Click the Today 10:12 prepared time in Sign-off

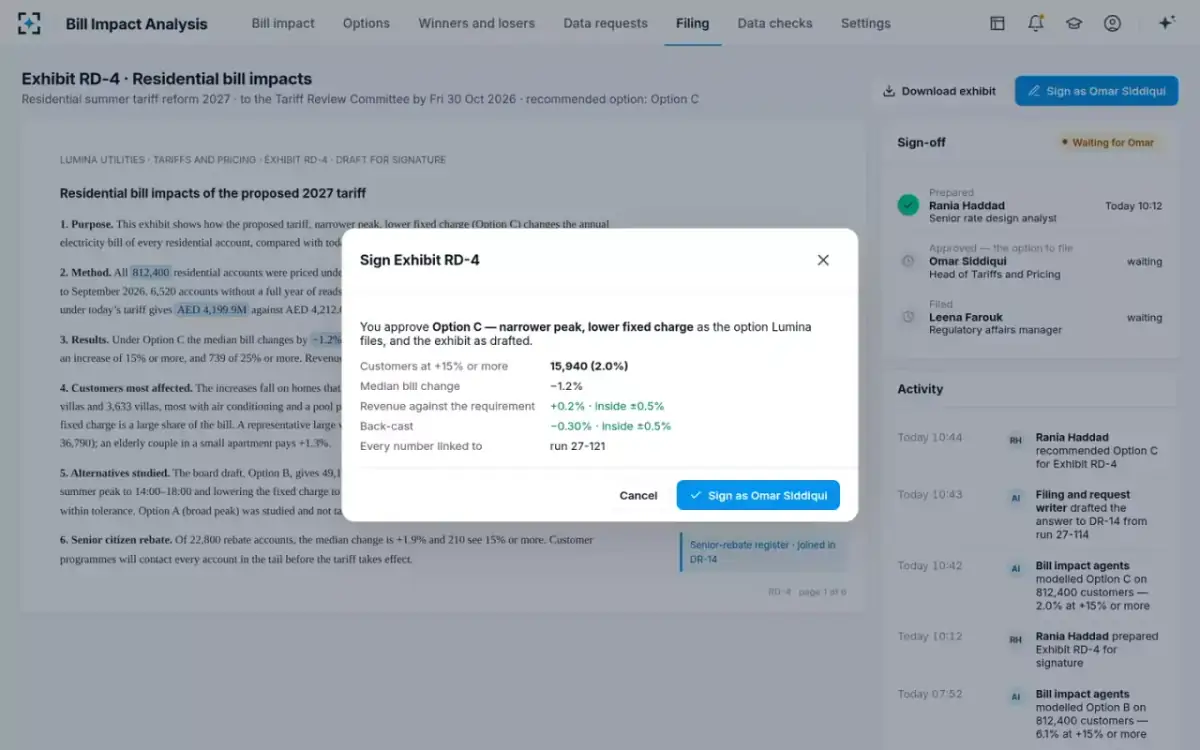click(x=1133, y=206)
